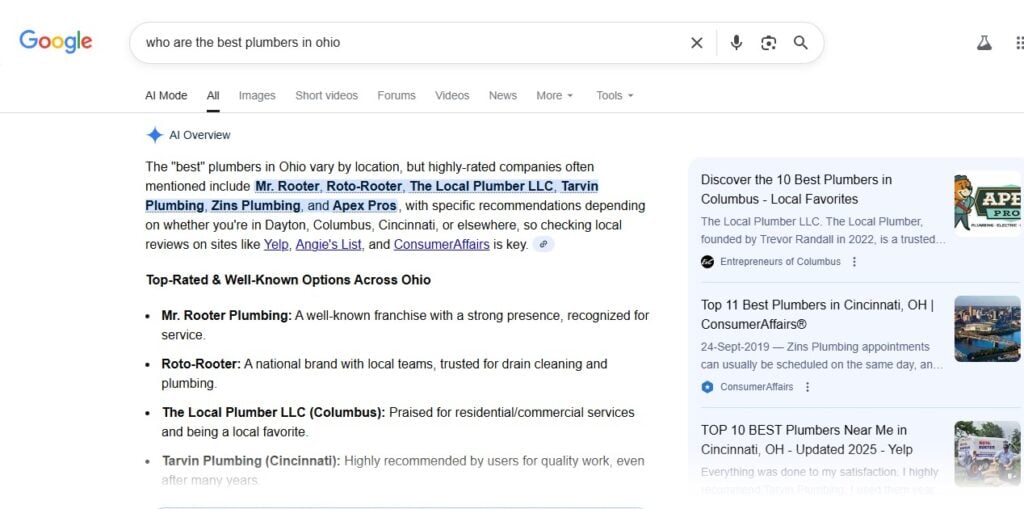Click the ConsumerAffairs source favicon
The image size is (1024, 509).
pos(707,387)
